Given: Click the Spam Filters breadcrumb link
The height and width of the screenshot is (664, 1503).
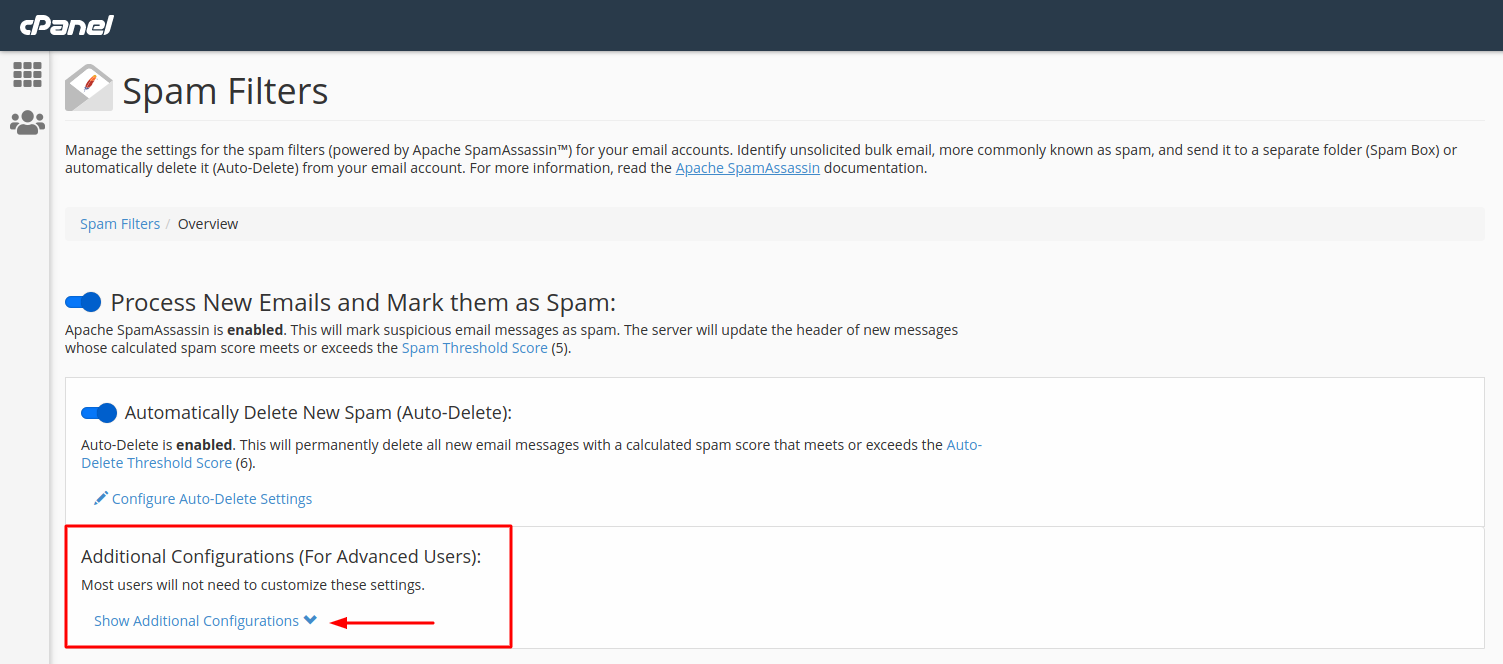Looking at the screenshot, I should tap(120, 224).
